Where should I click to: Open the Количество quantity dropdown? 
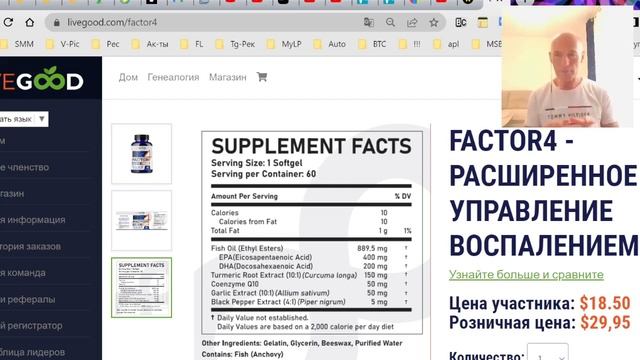(x=547, y=354)
